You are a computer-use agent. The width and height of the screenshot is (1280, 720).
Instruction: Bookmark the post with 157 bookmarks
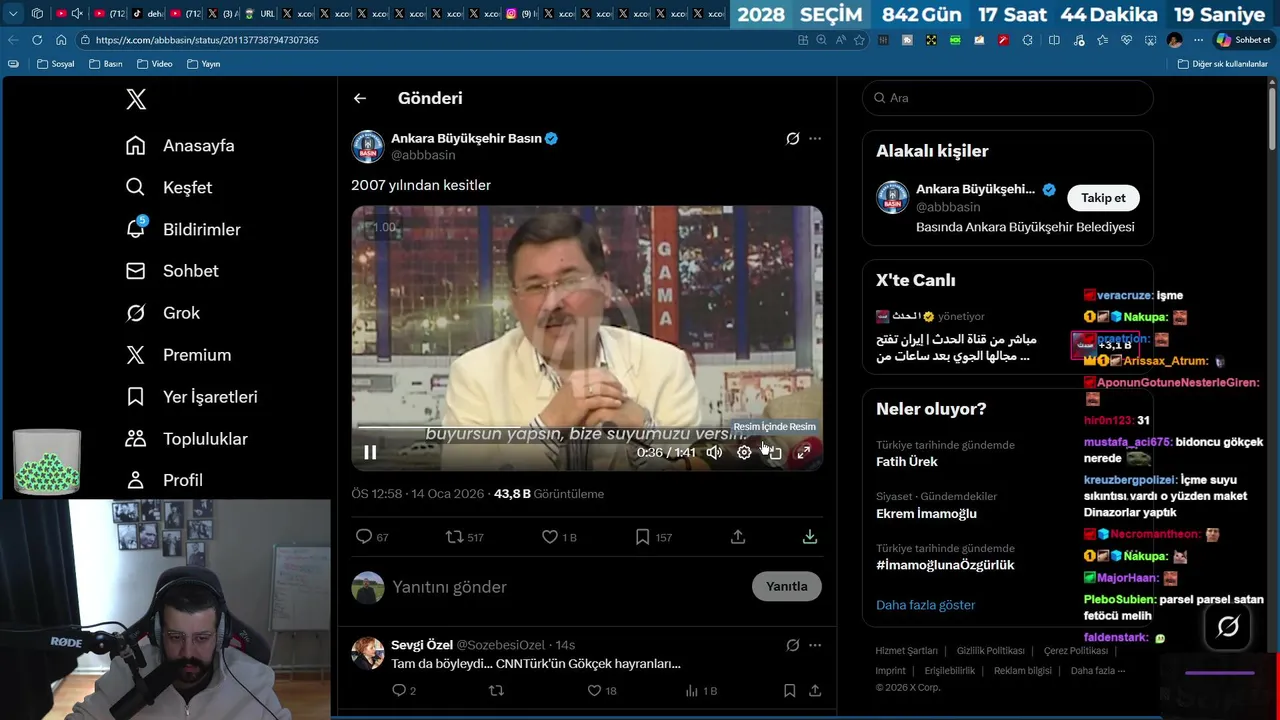pyautogui.click(x=654, y=537)
